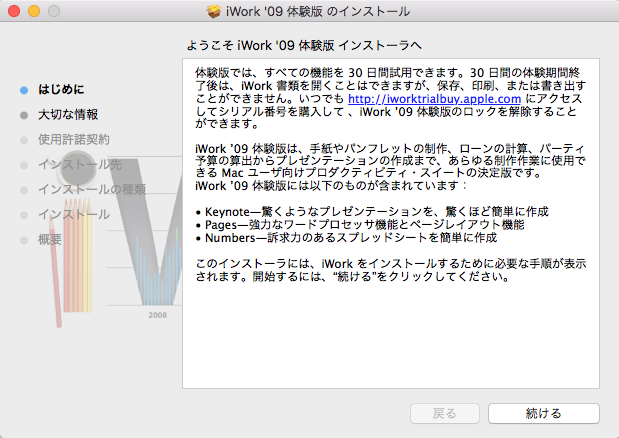Select the インストール先 step in sidebar
This screenshot has width=619, height=438.
[x=80, y=165]
